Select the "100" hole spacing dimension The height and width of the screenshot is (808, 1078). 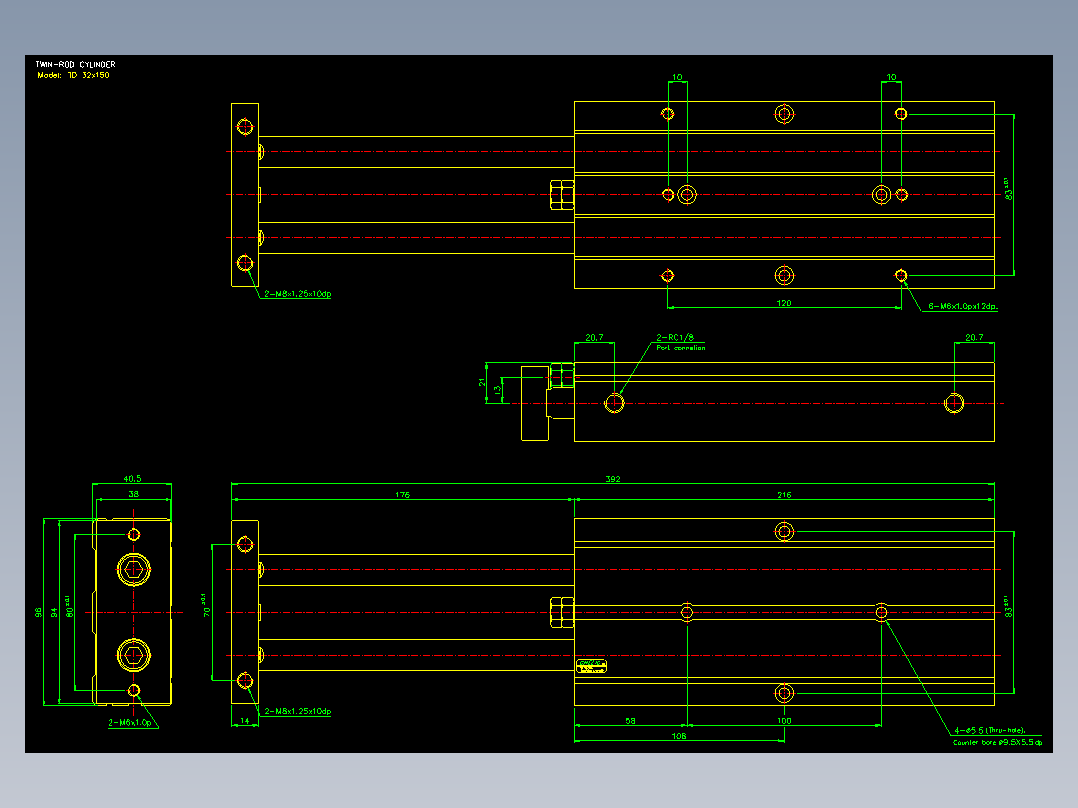coord(784,721)
